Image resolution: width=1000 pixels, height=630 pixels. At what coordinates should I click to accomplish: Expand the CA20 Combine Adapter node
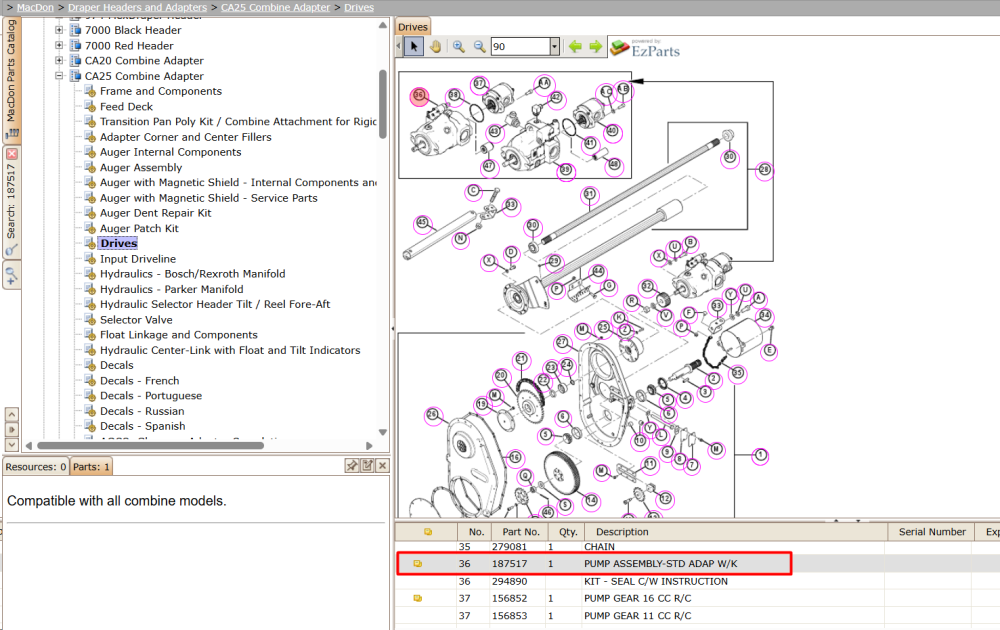click(x=59, y=61)
